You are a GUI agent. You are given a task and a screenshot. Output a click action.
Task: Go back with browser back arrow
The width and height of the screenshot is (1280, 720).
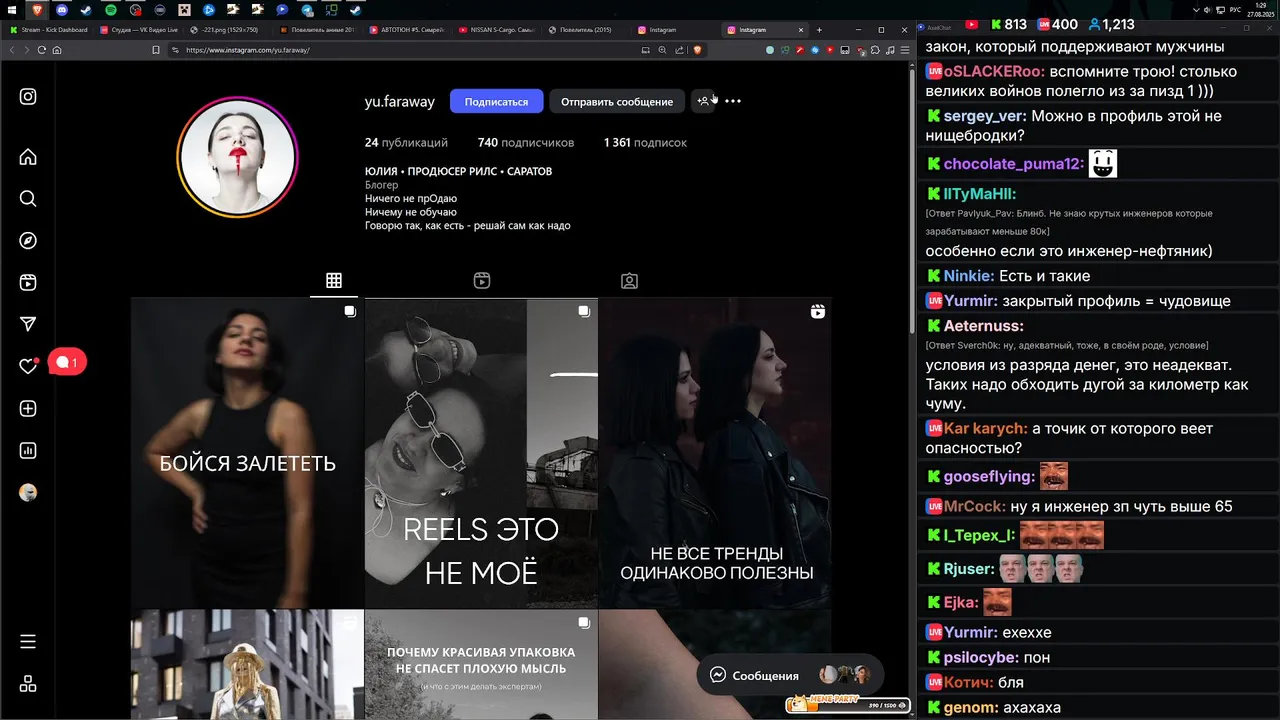pyautogui.click(x=12, y=50)
